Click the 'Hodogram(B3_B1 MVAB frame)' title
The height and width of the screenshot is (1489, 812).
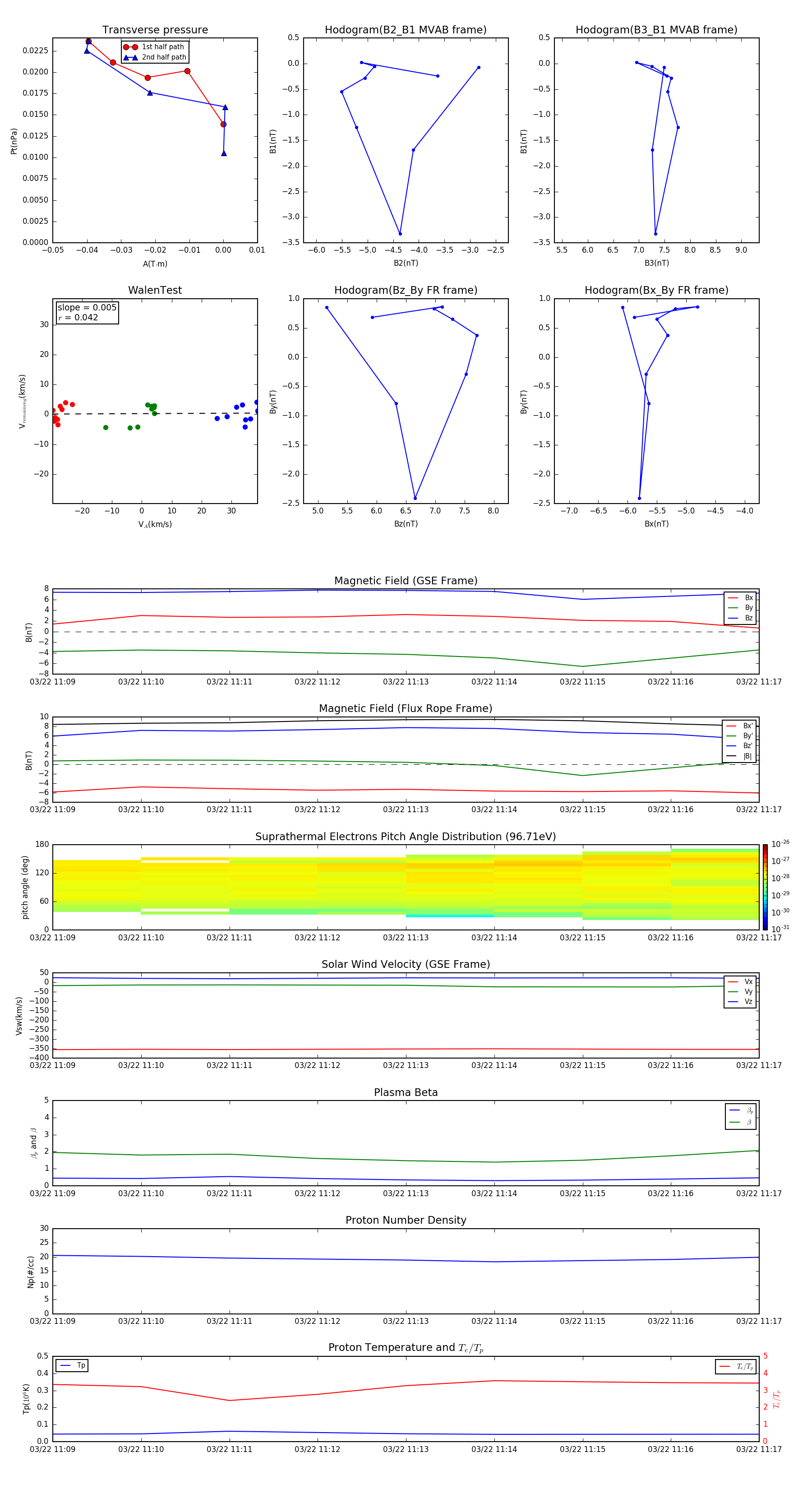tap(656, 30)
